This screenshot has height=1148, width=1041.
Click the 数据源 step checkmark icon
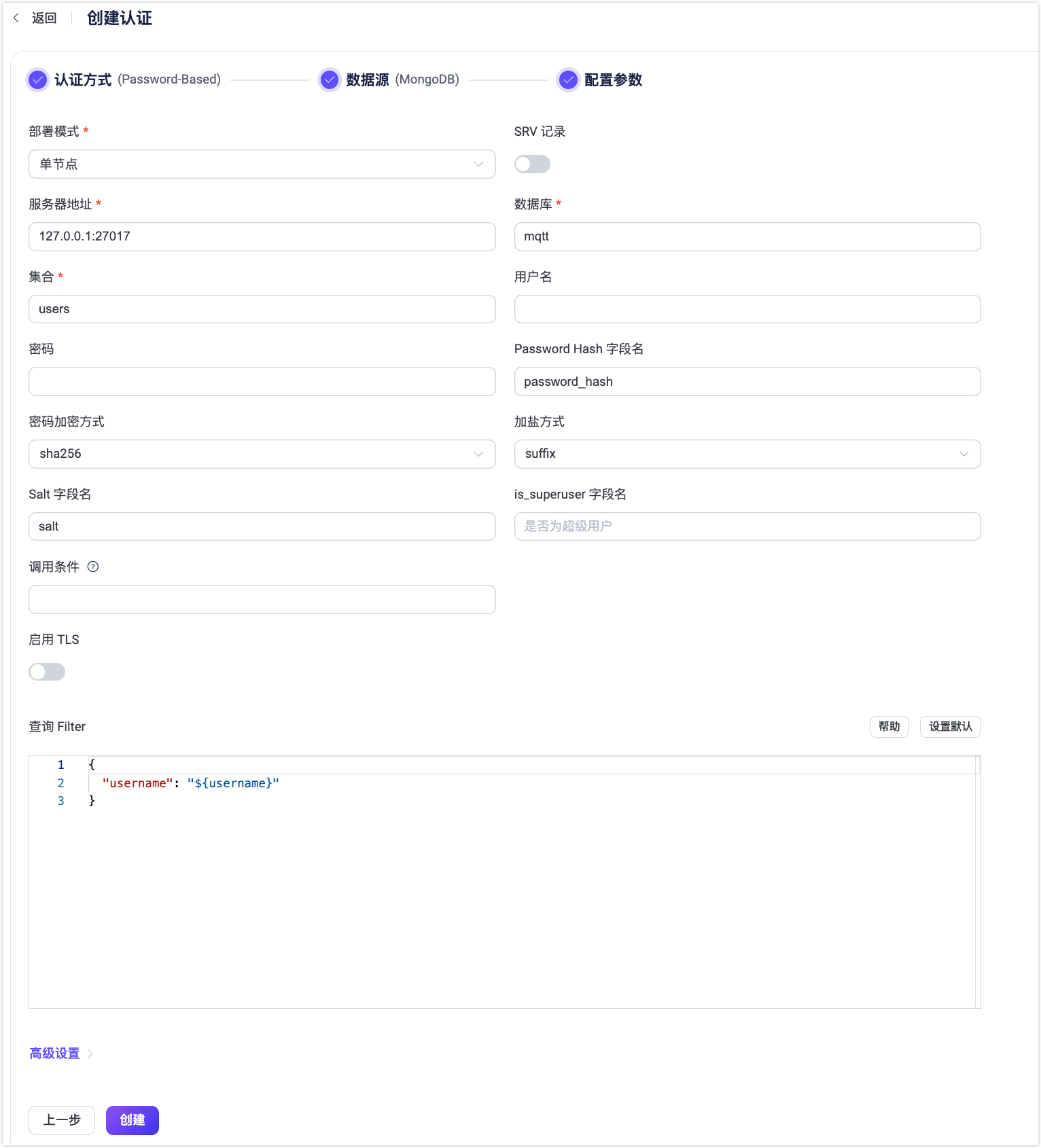[330, 80]
